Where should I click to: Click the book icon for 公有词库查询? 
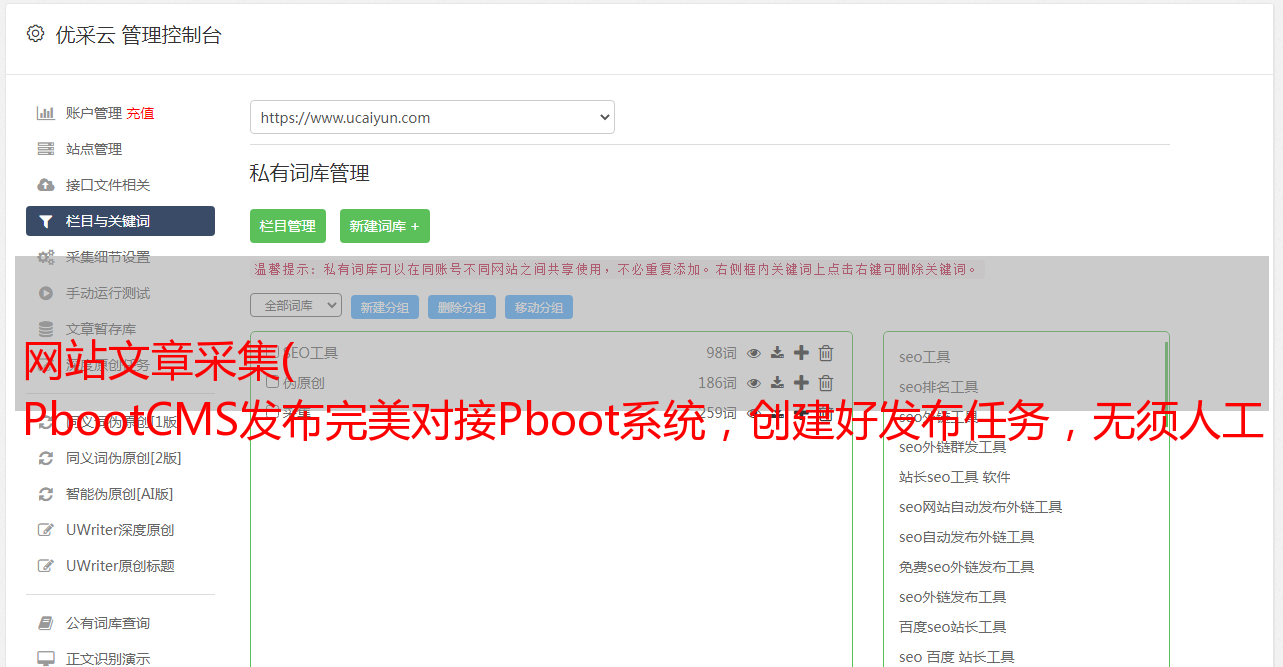pos(46,623)
